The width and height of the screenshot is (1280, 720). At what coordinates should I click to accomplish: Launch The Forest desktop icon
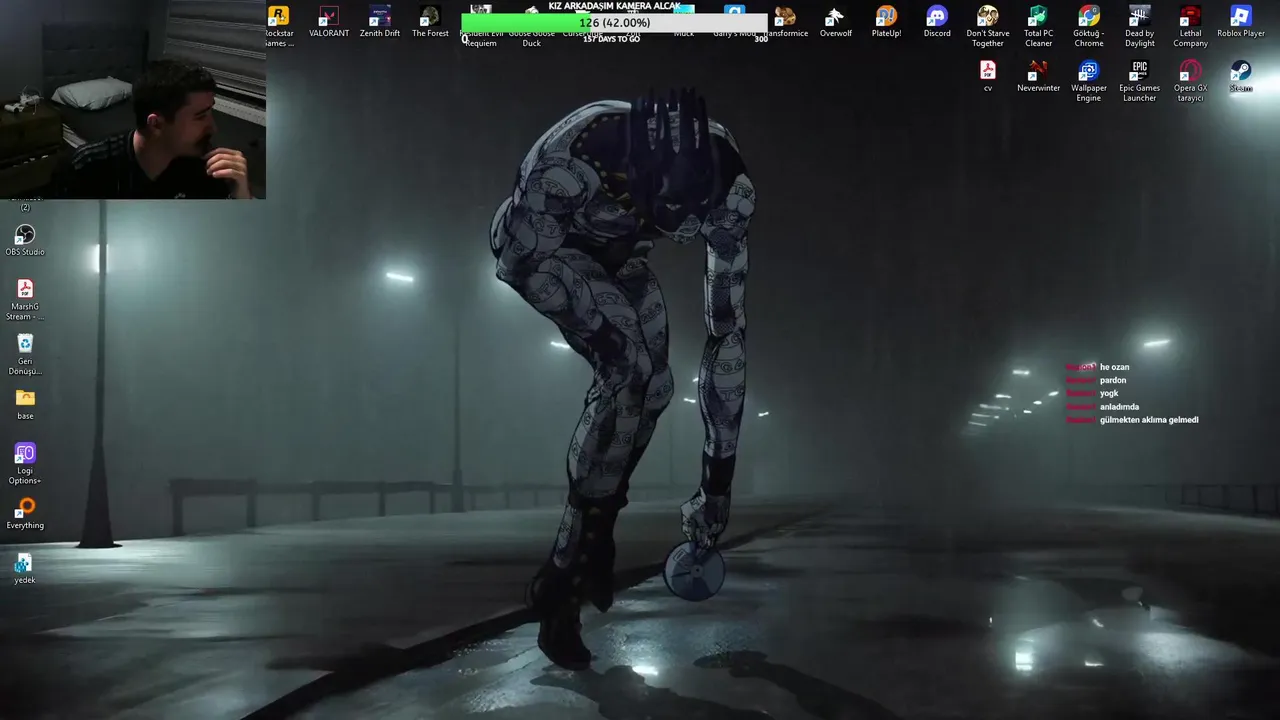pyautogui.click(x=430, y=22)
